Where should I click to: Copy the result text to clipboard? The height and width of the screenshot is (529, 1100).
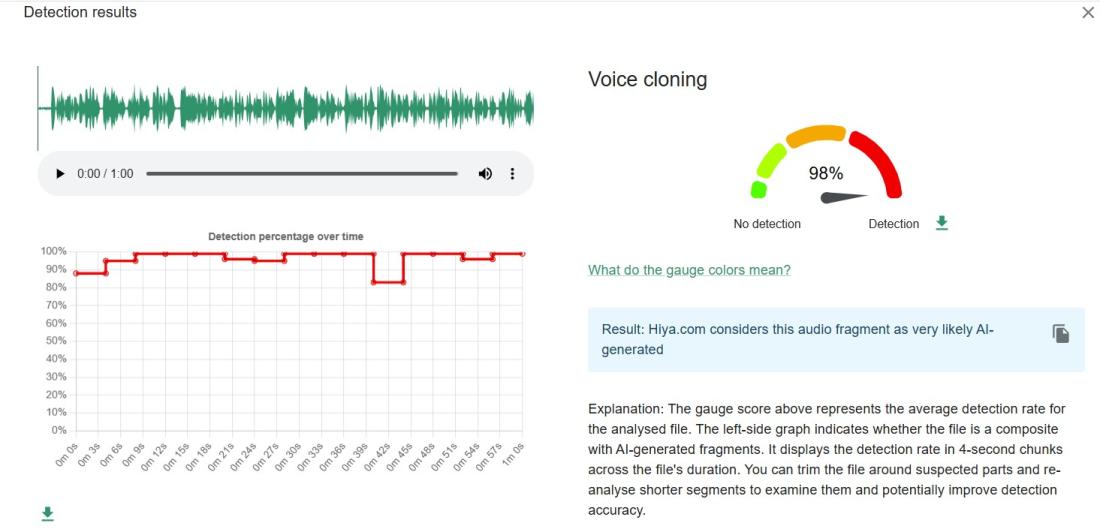coord(1060,334)
